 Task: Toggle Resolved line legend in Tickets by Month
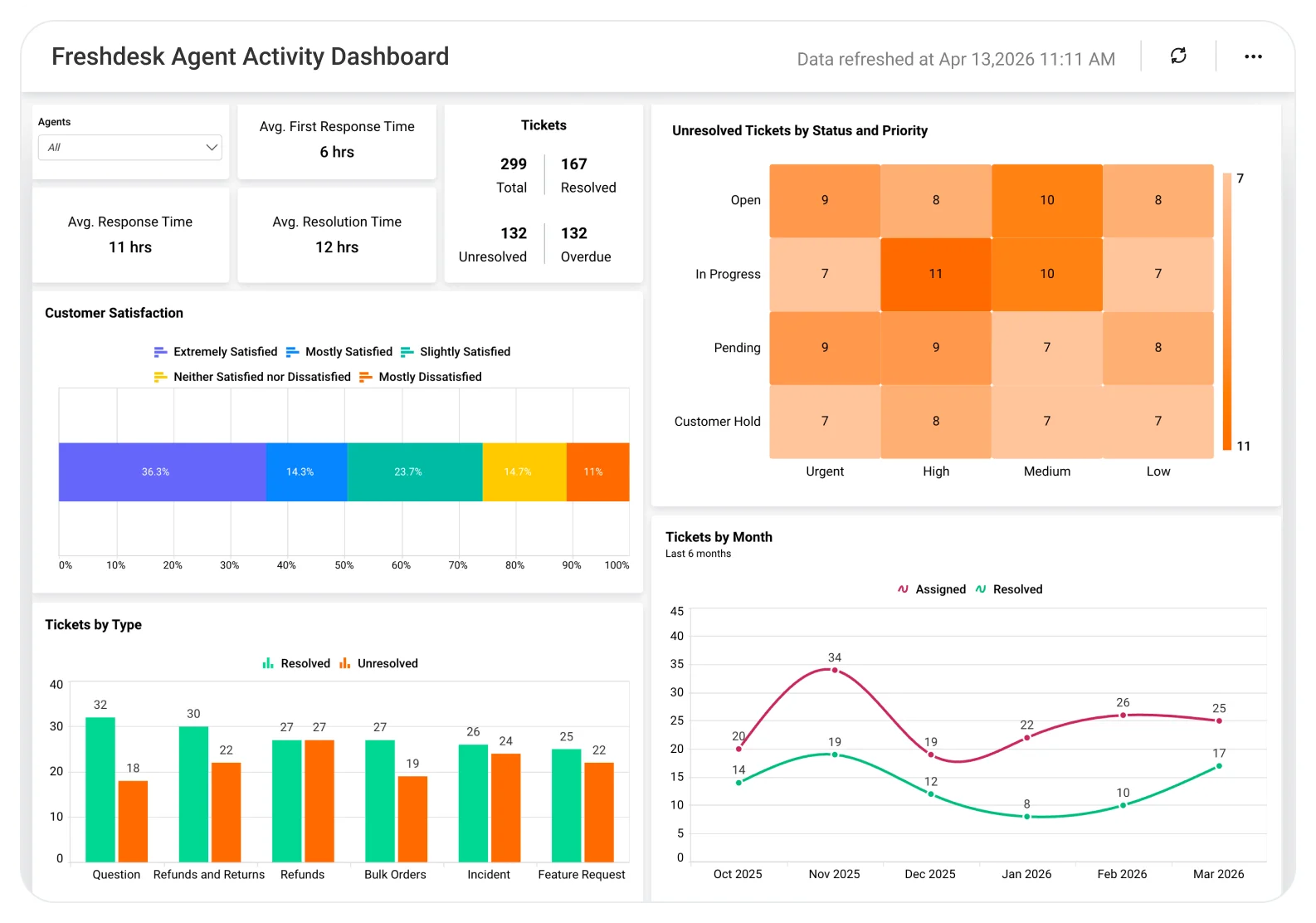(1009, 589)
